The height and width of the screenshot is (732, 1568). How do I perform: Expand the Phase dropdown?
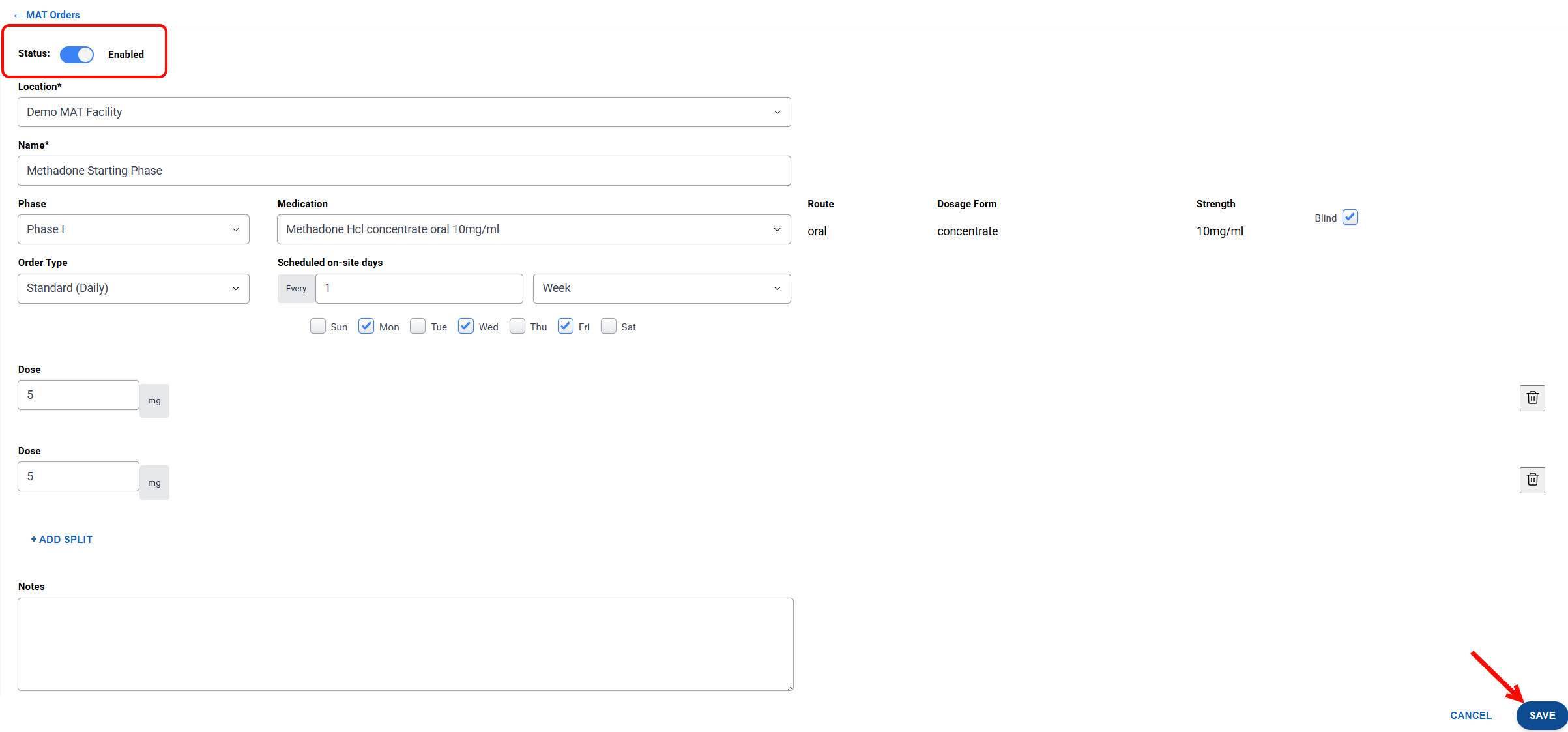(134, 229)
